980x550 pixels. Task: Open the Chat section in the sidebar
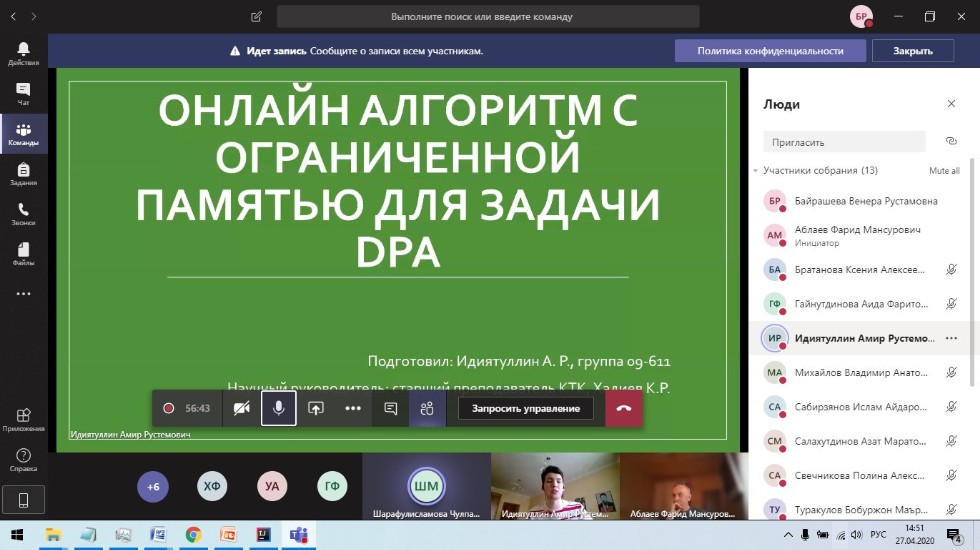pos(23,93)
